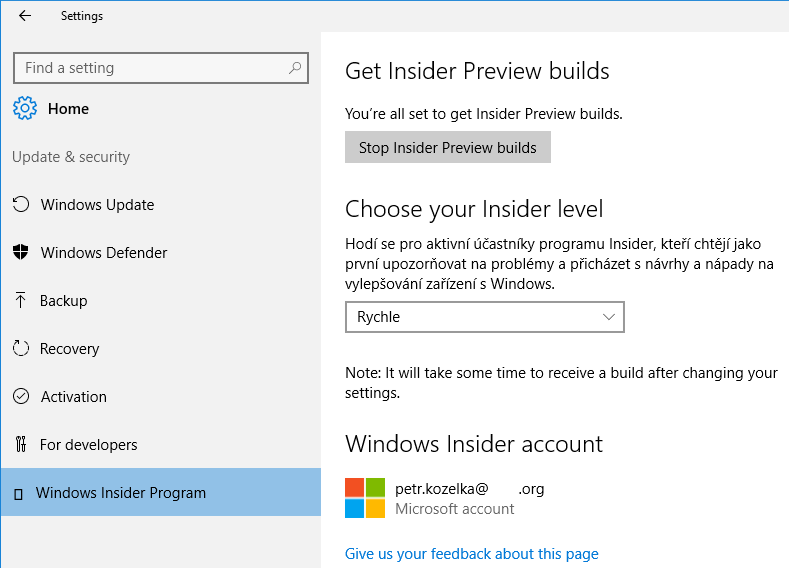This screenshot has height=568, width=789.
Task: Focus the Find a setting search box
Action: coord(150,68)
